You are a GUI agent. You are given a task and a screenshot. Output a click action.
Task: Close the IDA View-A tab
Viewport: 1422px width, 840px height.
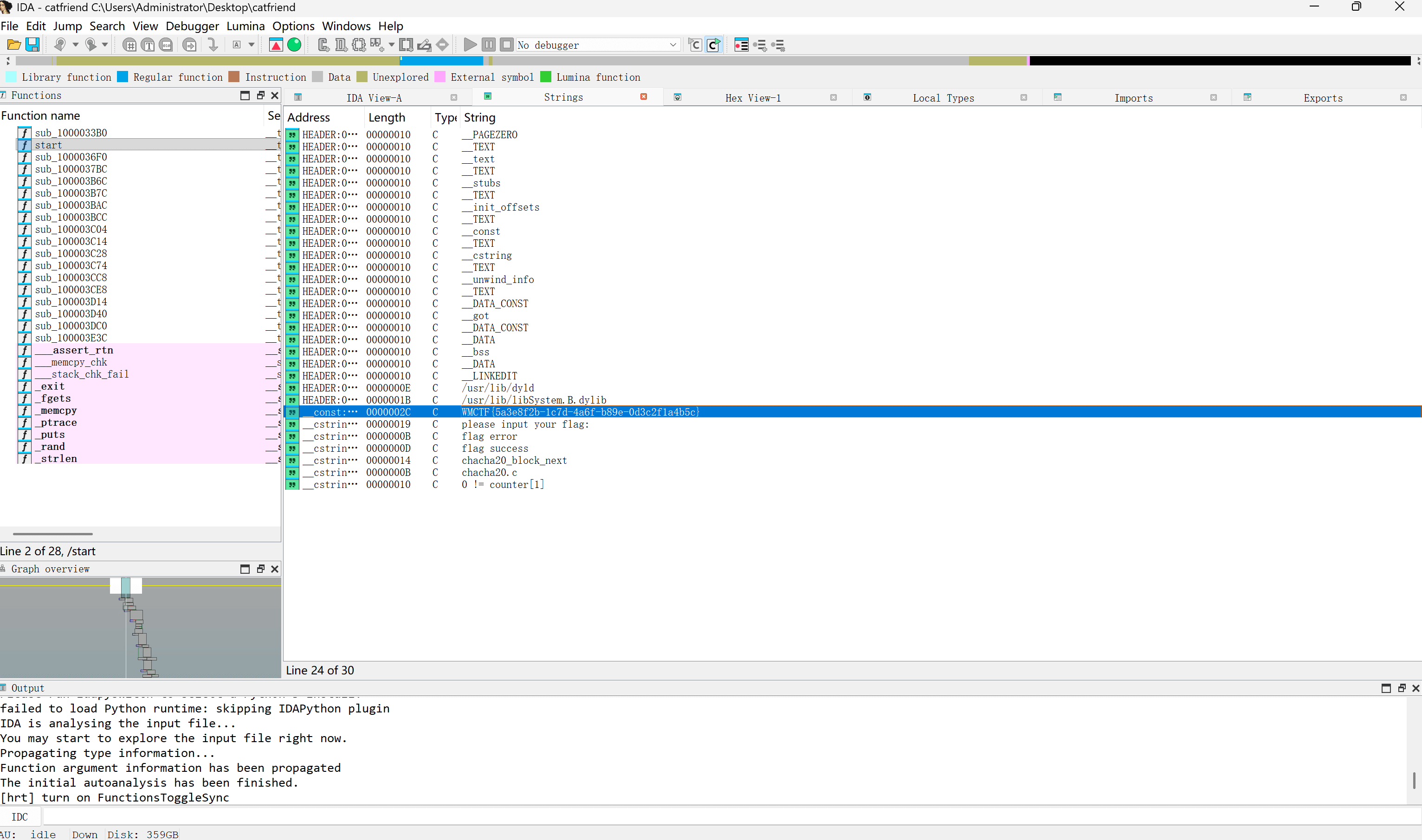pos(453,97)
